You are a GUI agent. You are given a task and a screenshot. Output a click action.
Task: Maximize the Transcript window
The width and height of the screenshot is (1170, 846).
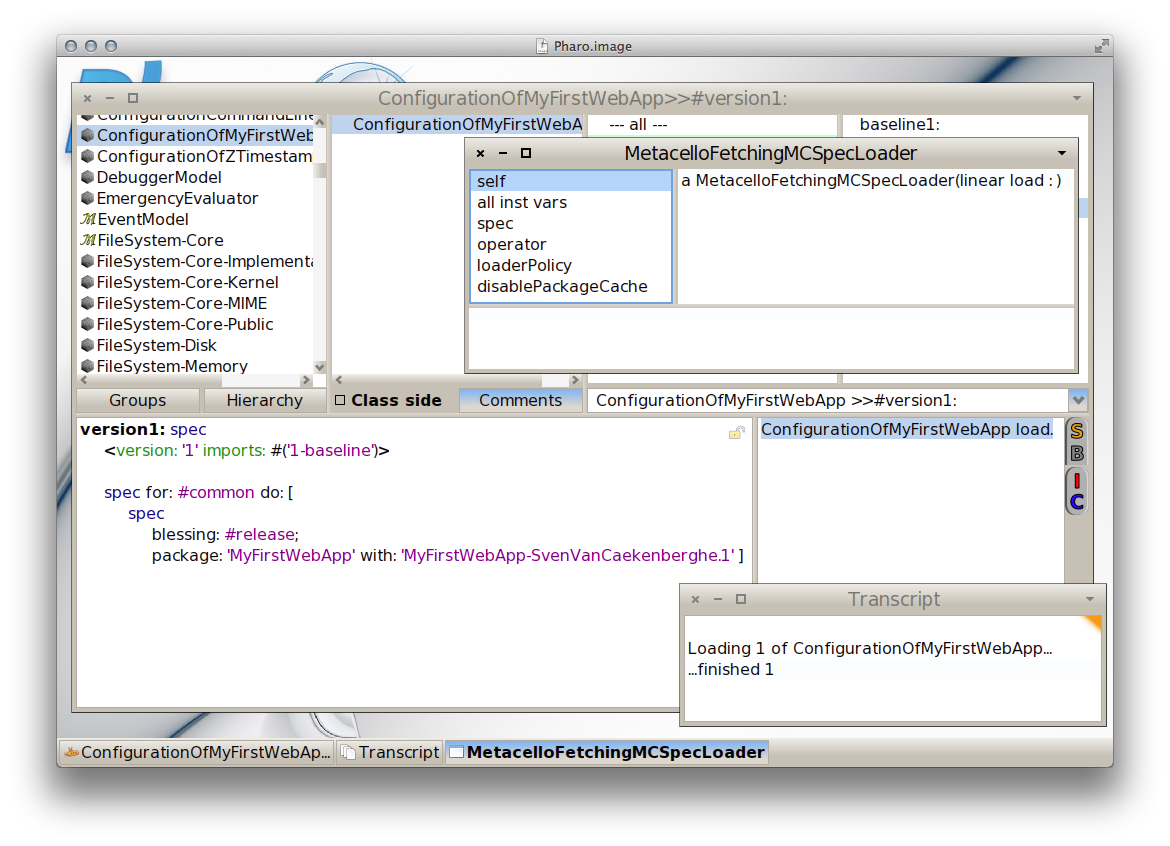pyautogui.click(x=741, y=599)
